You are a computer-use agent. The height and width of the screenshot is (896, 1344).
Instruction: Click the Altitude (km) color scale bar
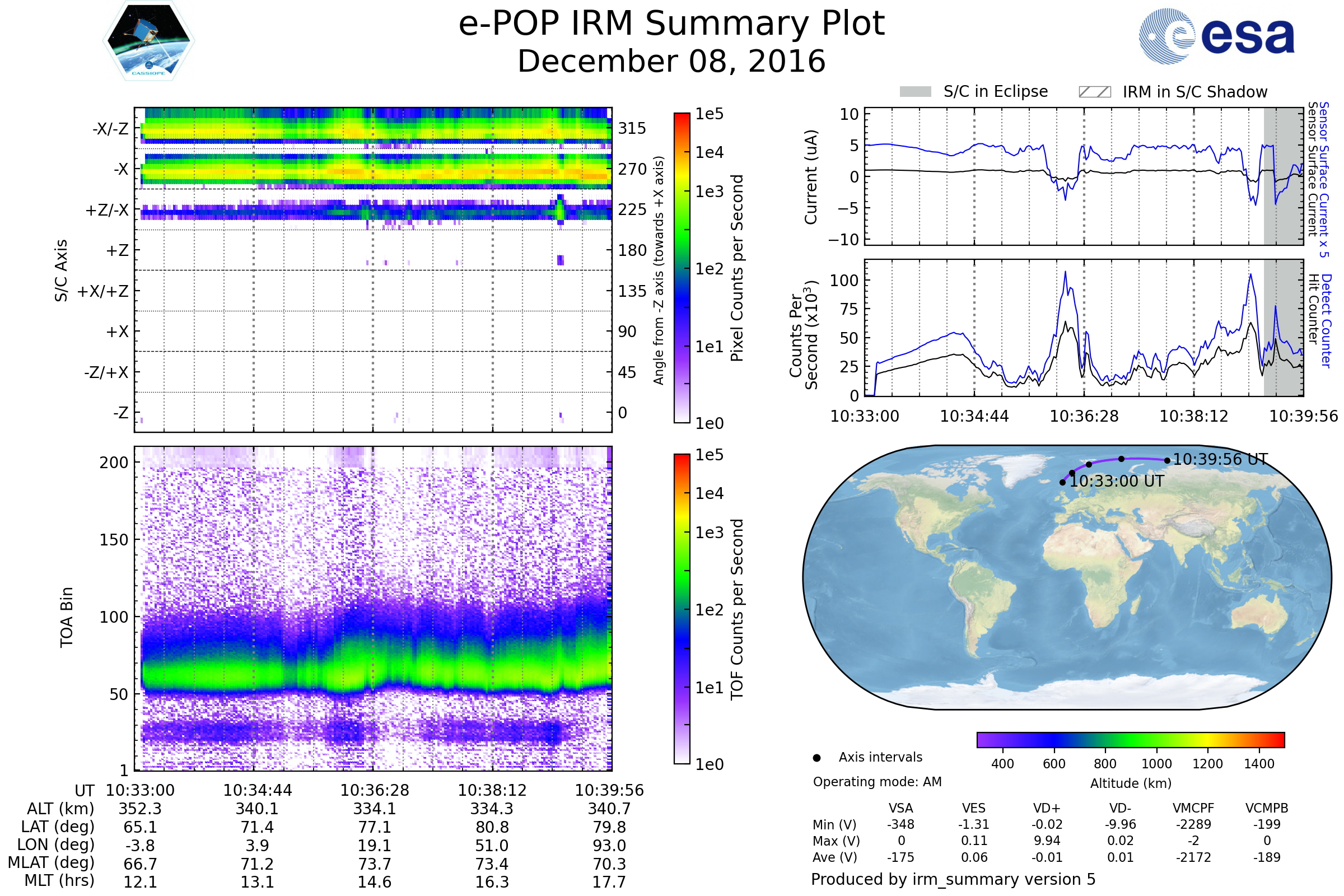1130,739
